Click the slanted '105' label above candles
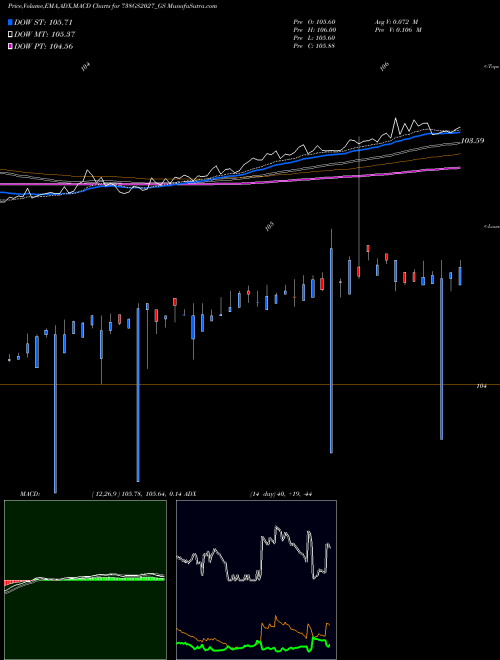 [x=270, y=226]
